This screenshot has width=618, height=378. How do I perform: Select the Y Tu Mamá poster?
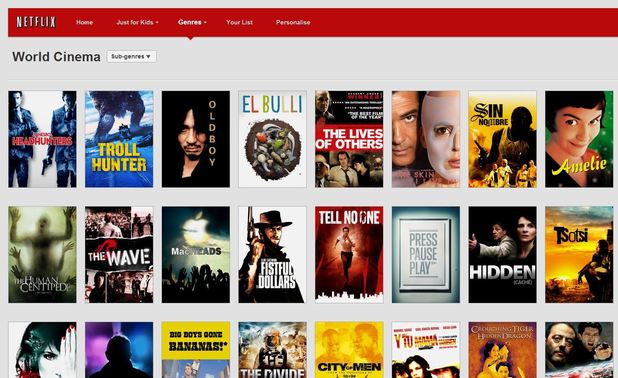(426, 350)
